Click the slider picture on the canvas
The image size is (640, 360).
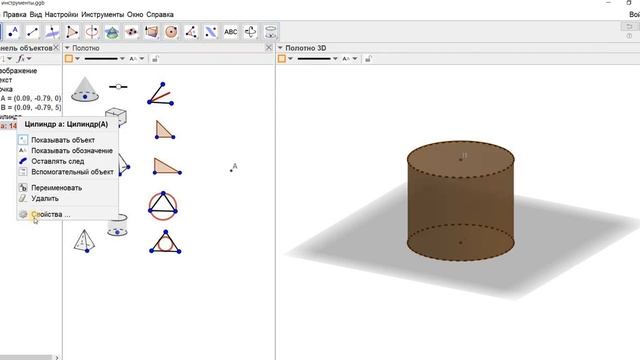[x=118, y=87]
